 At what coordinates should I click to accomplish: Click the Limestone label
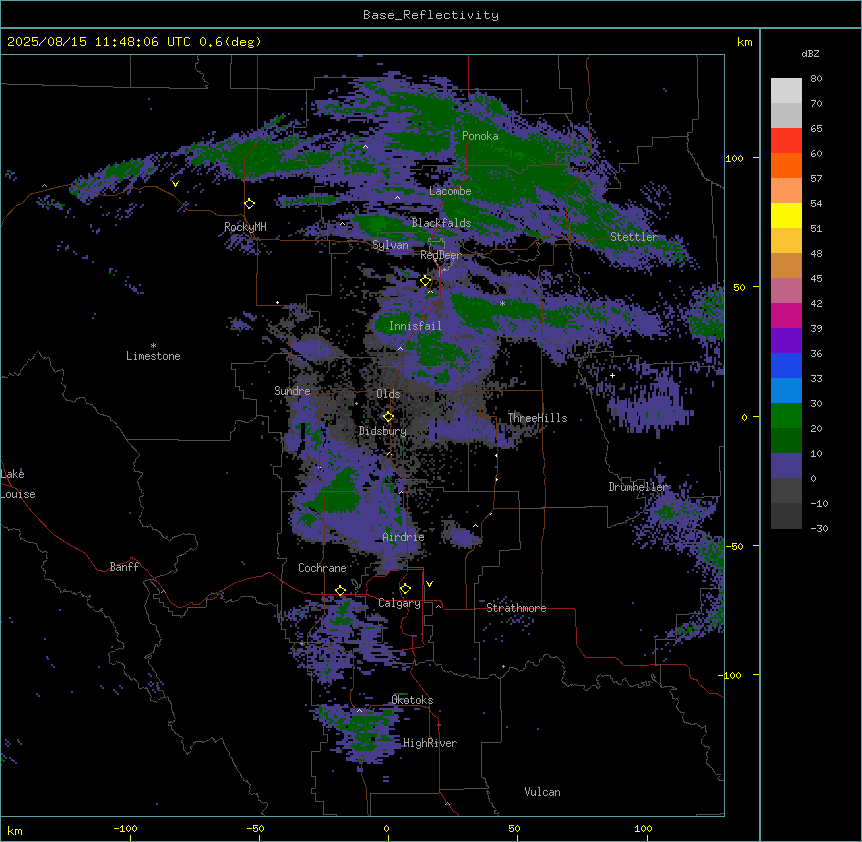tap(153, 356)
